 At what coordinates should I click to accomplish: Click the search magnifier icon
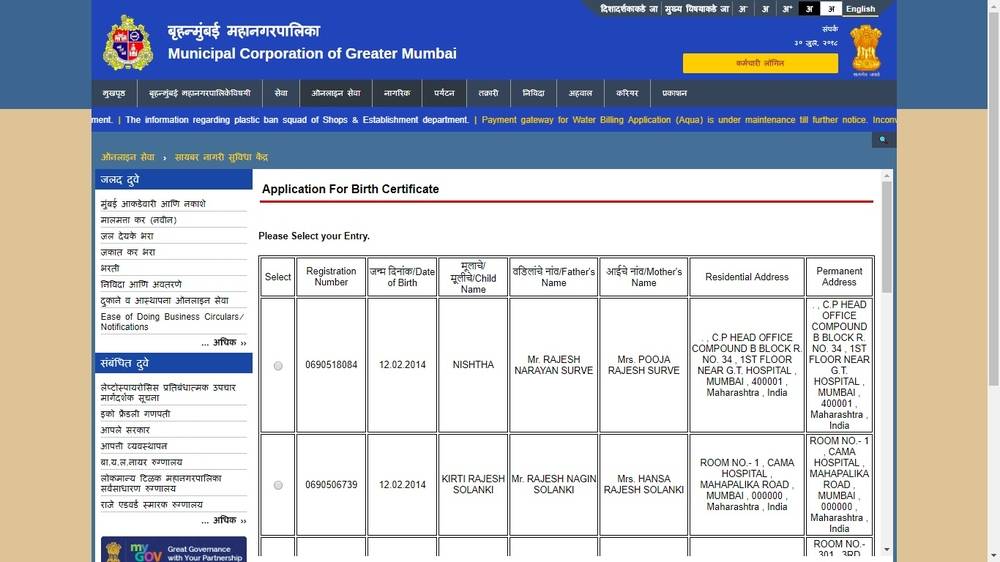[x=883, y=140]
